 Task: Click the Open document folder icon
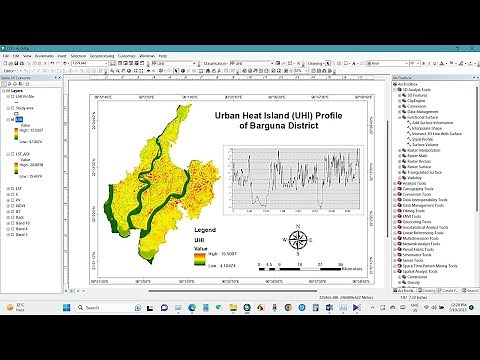11,63
